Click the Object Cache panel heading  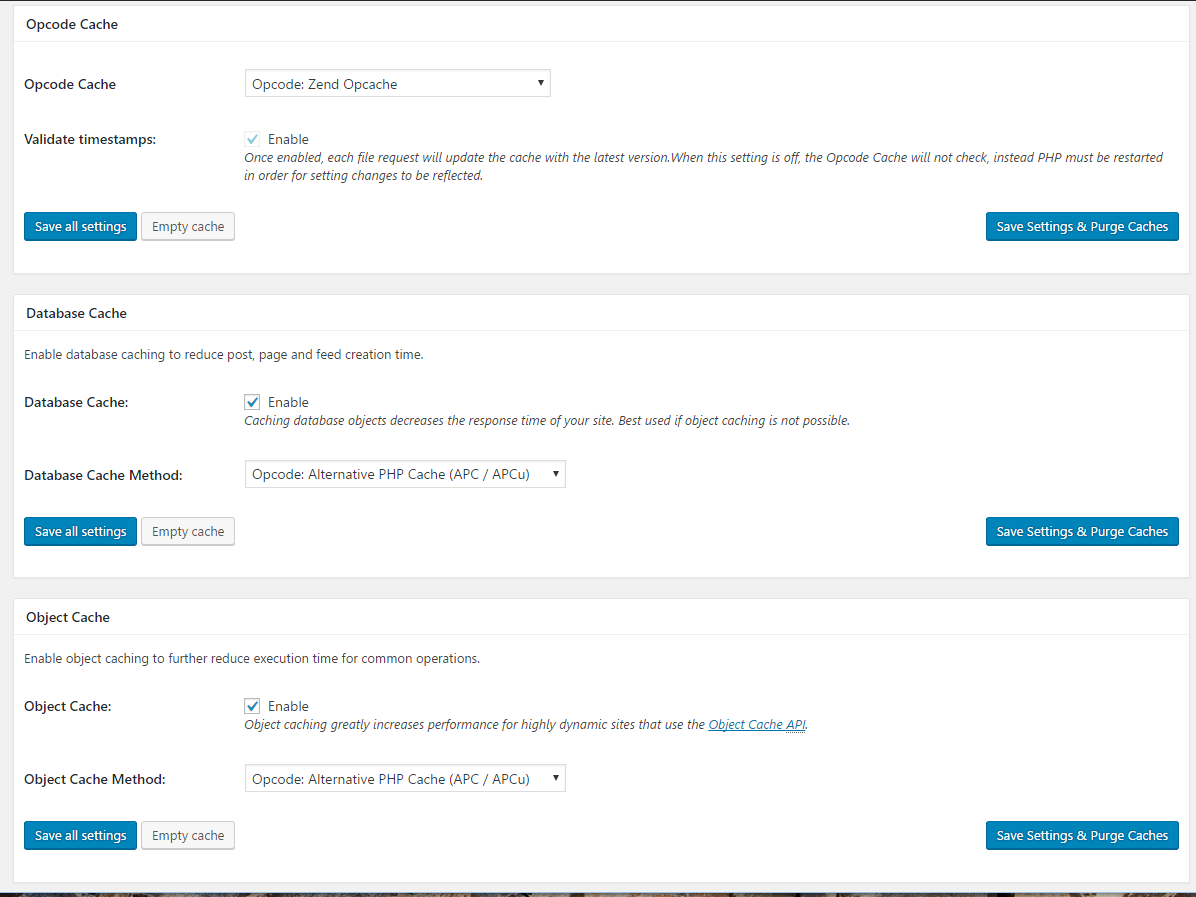68,617
